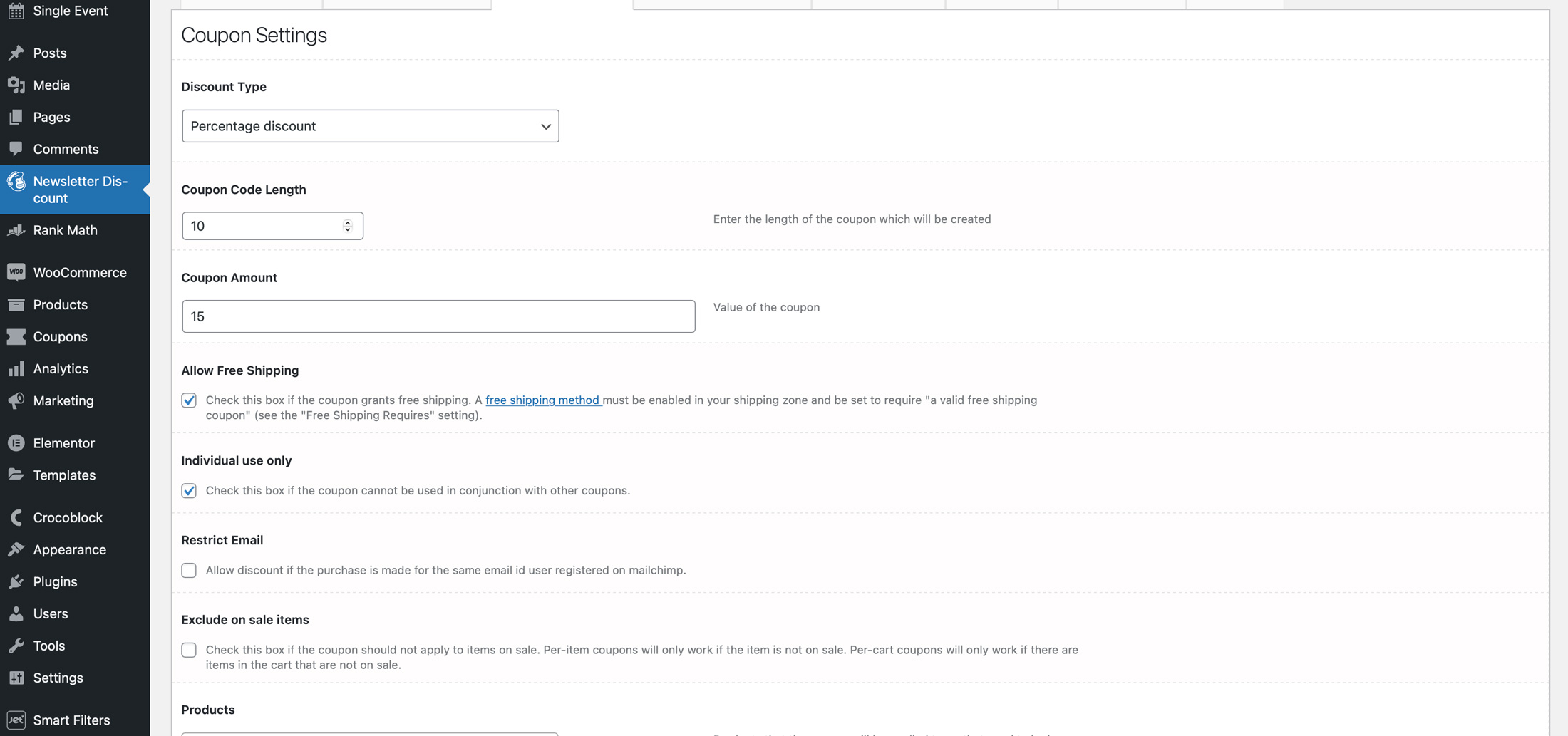Viewport: 1568px width, 736px height.
Task: Click the Marketing megaphone icon
Action: tap(16, 400)
